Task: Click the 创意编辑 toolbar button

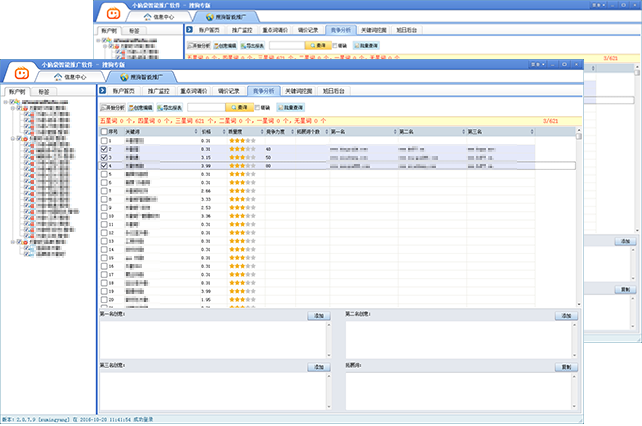Action: [x=140, y=107]
